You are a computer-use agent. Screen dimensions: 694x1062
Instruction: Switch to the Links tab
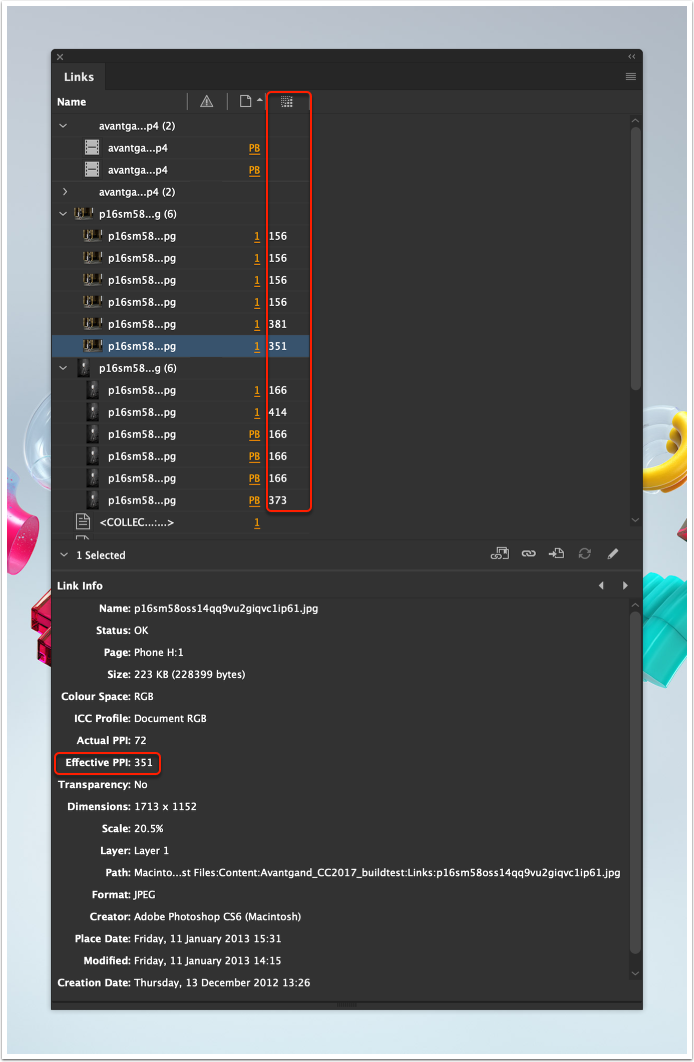(79, 77)
